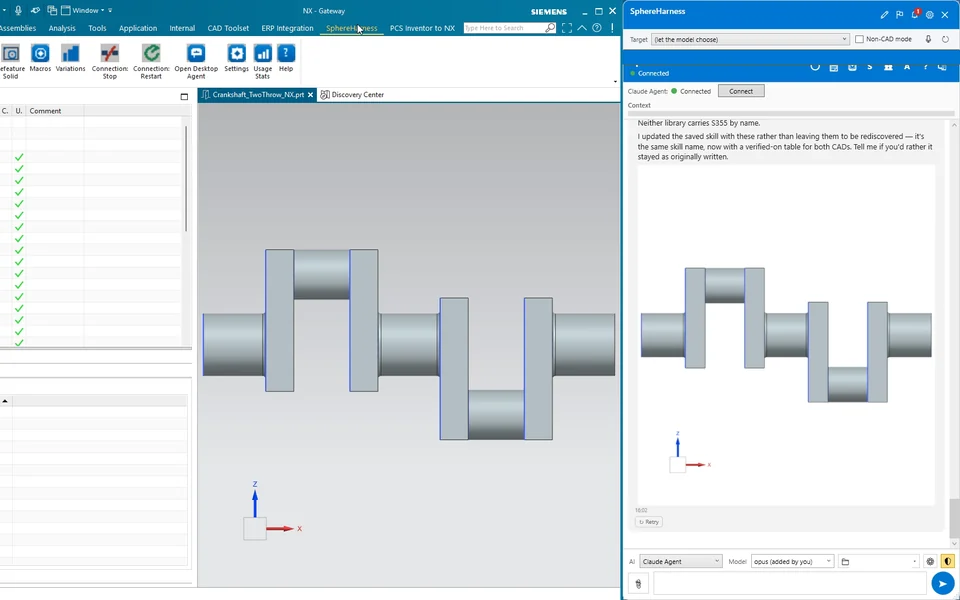Open the ERP Integration ribbon tab

click(287, 28)
